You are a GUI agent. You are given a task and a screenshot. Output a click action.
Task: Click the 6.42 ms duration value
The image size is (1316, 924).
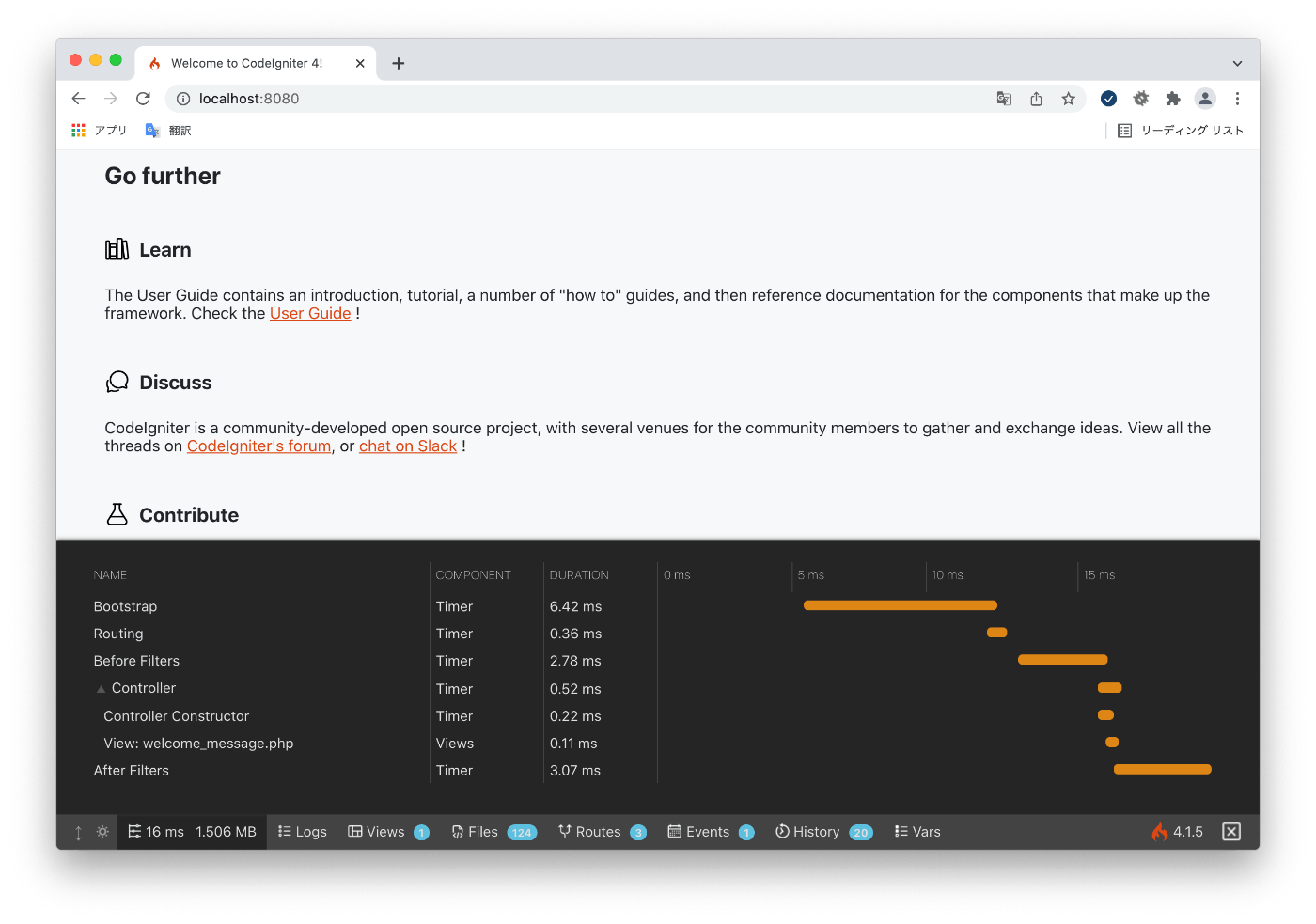[575, 607]
